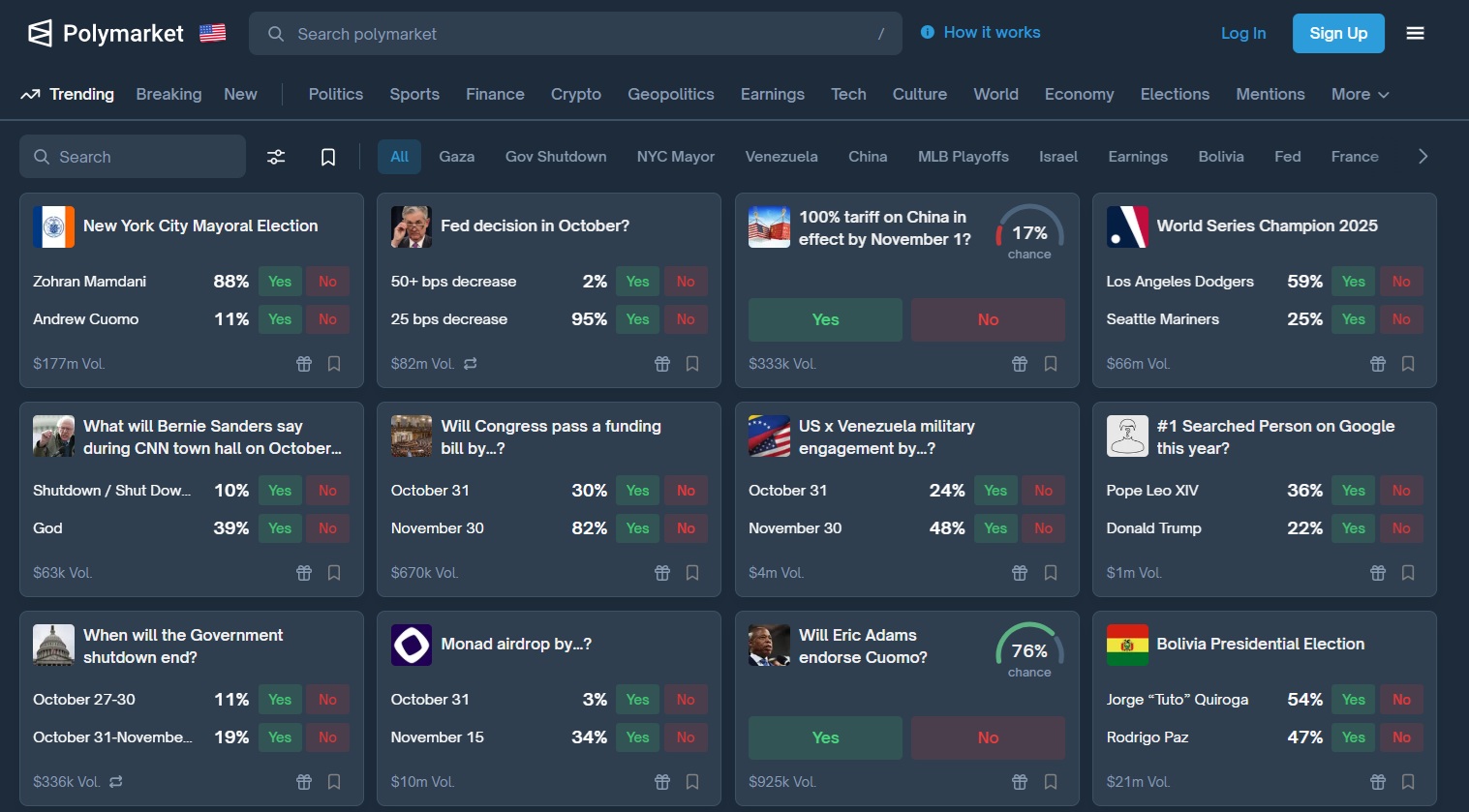Buy Yes on 25 bps decrease
This screenshot has height=812, width=1469.
[637, 319]
